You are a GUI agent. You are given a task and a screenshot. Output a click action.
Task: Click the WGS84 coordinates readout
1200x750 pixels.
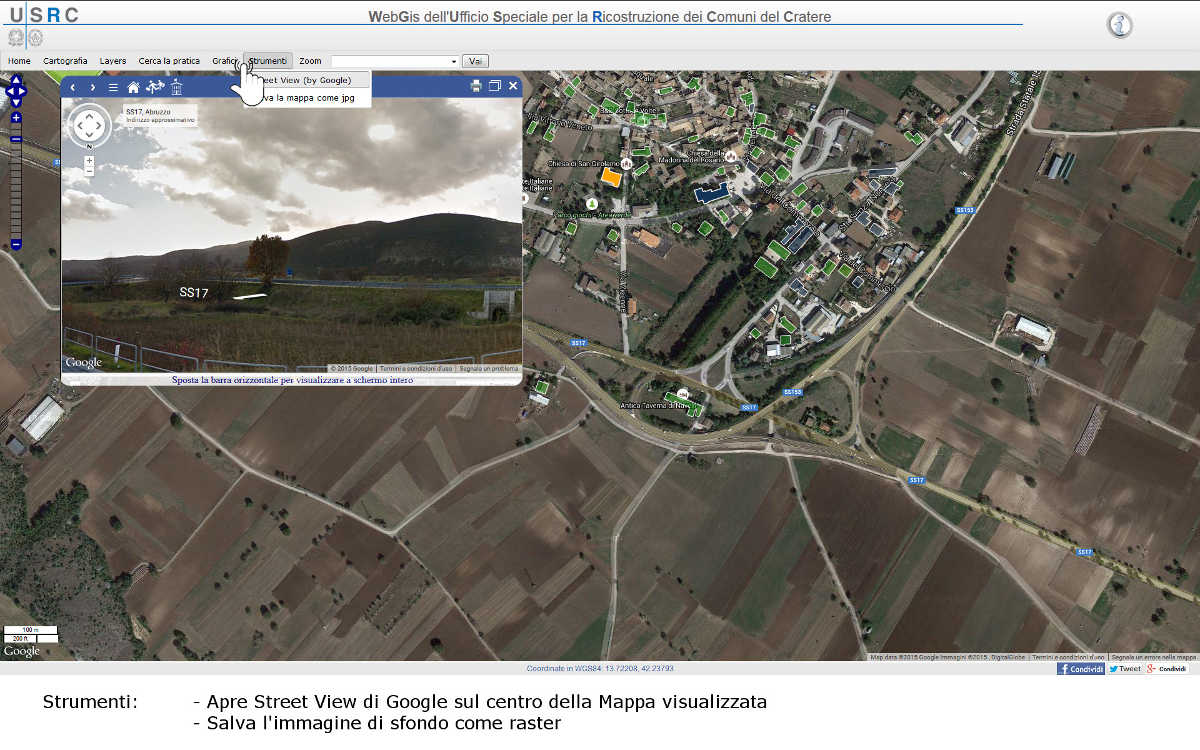pos(600,668)
